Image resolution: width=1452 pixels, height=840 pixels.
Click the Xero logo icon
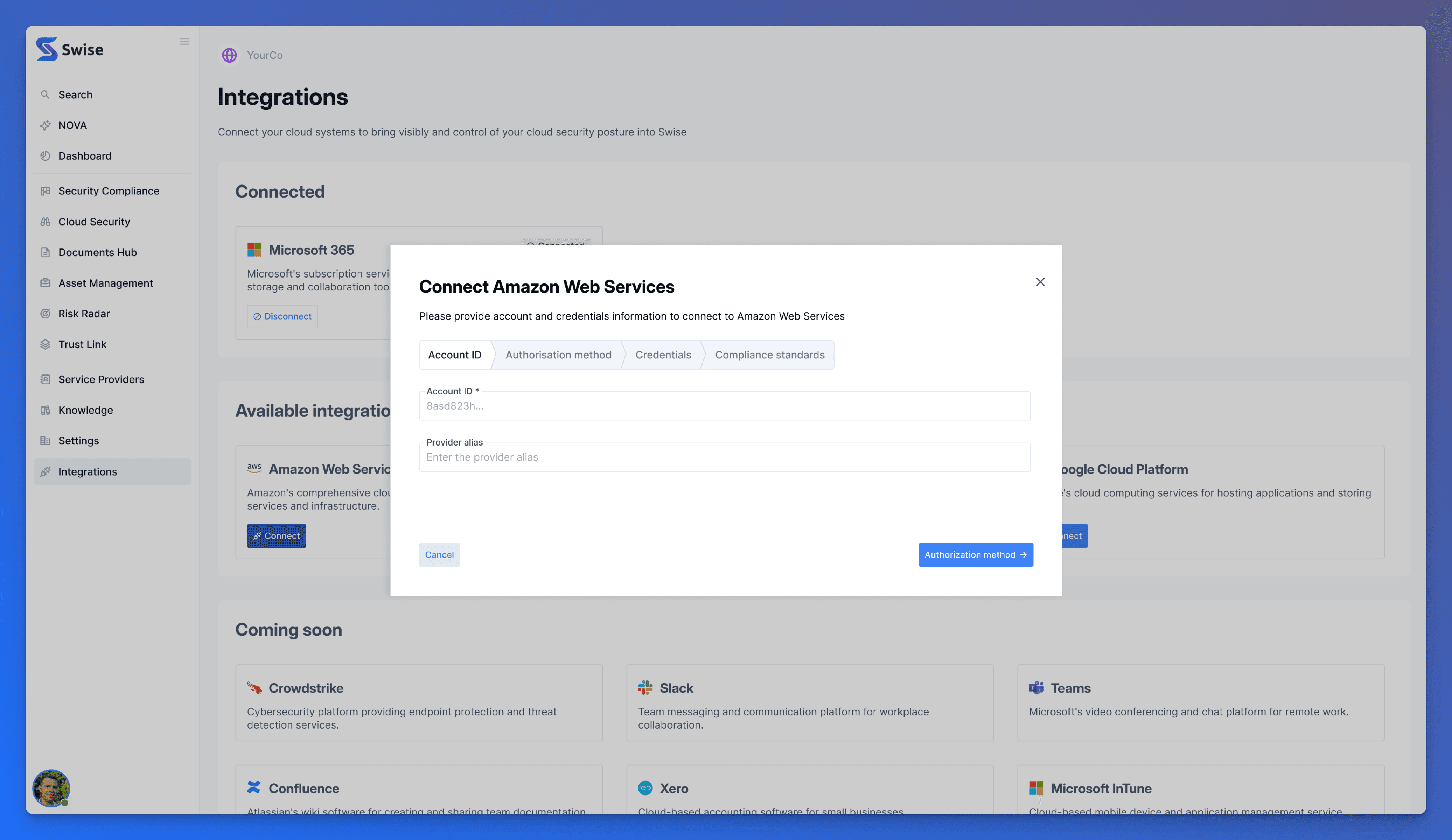point(645,787)
